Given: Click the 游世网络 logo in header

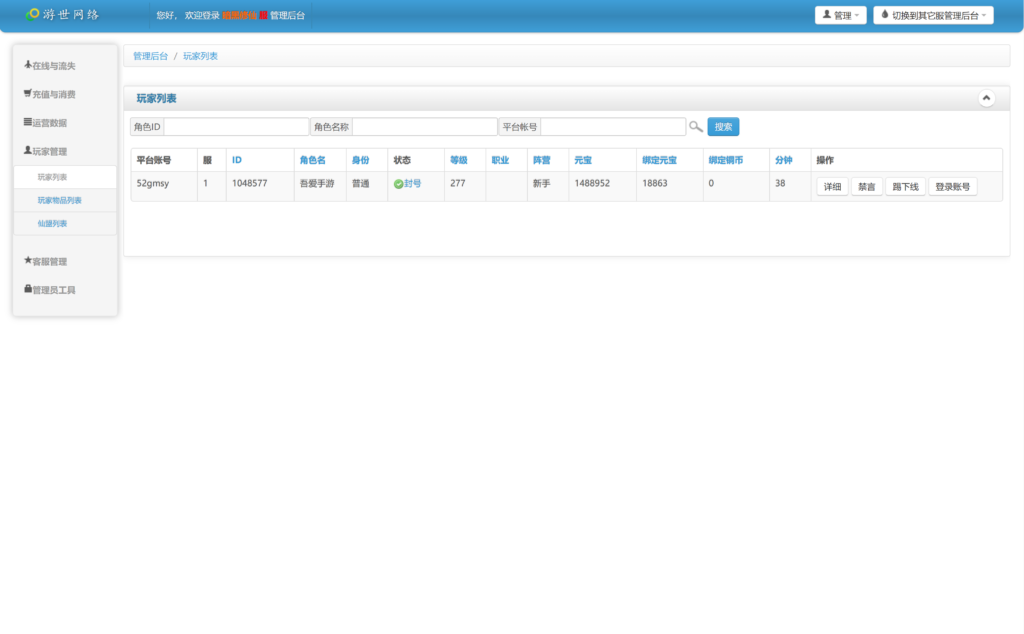Looking at the screenshot, I should [62, 15].
